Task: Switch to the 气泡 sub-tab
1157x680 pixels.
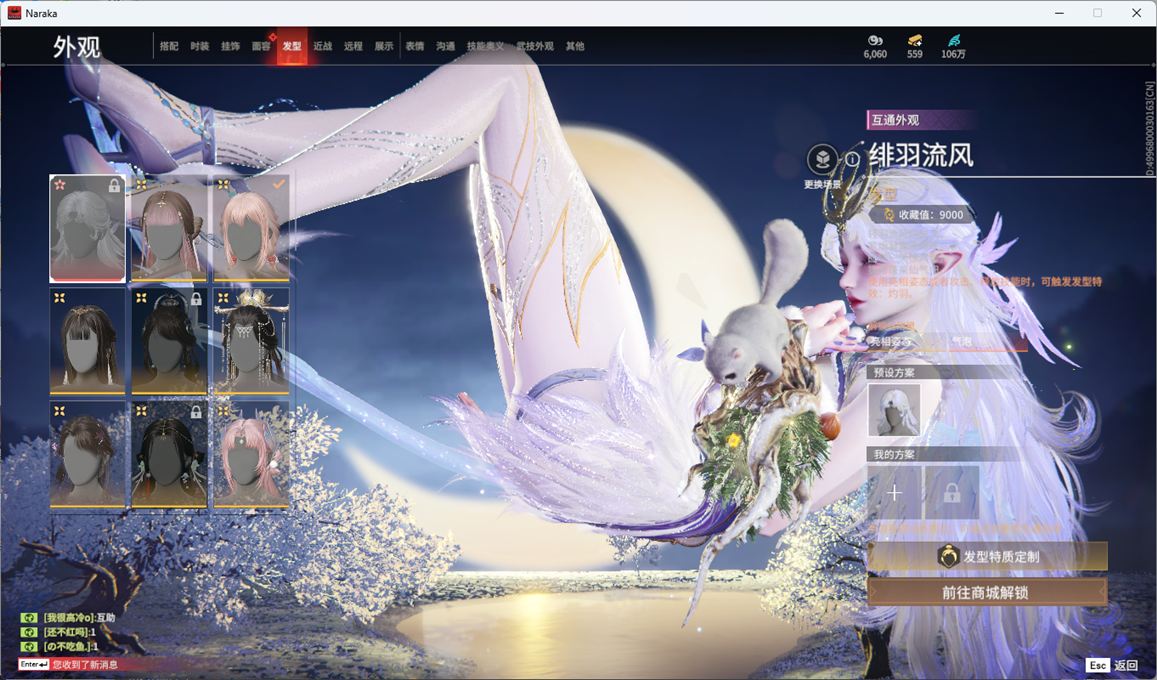Action: coord(961,342)
